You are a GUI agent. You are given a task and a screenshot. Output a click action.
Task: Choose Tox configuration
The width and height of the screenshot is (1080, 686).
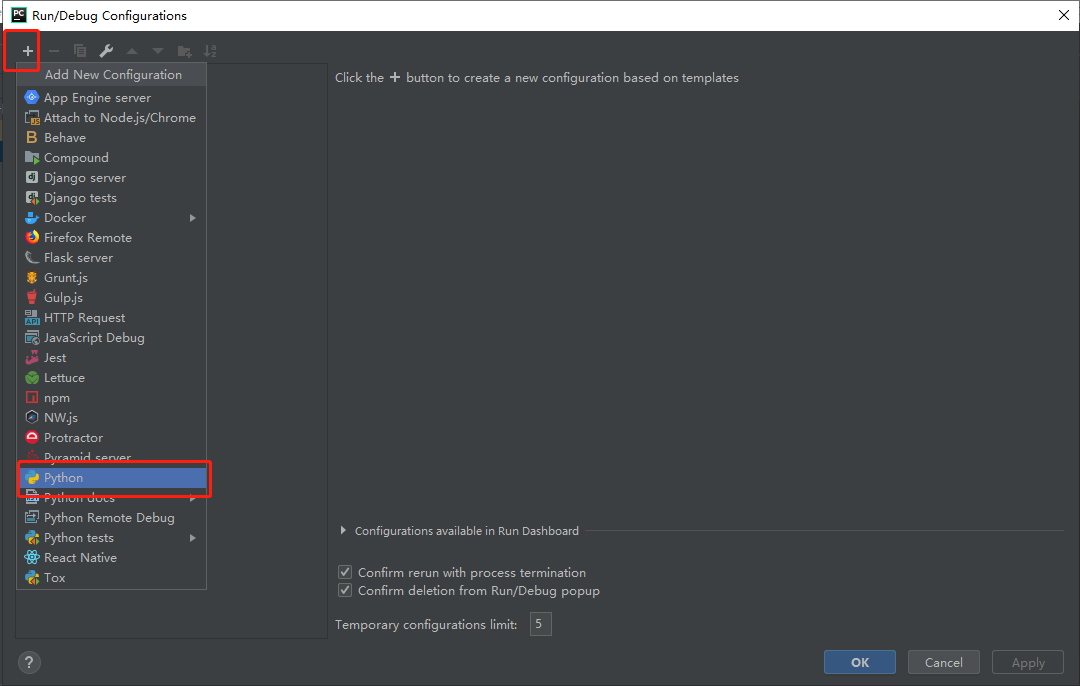point(112,577)
